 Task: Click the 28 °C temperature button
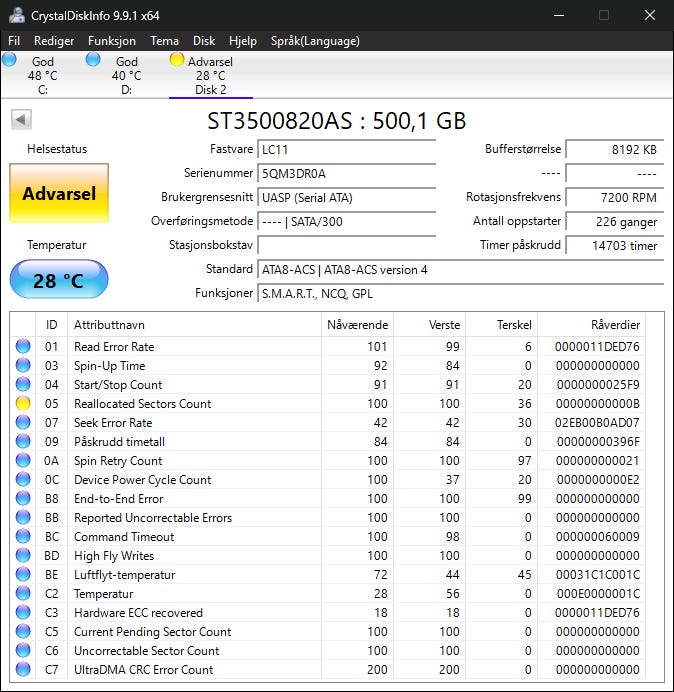(59, 280)
